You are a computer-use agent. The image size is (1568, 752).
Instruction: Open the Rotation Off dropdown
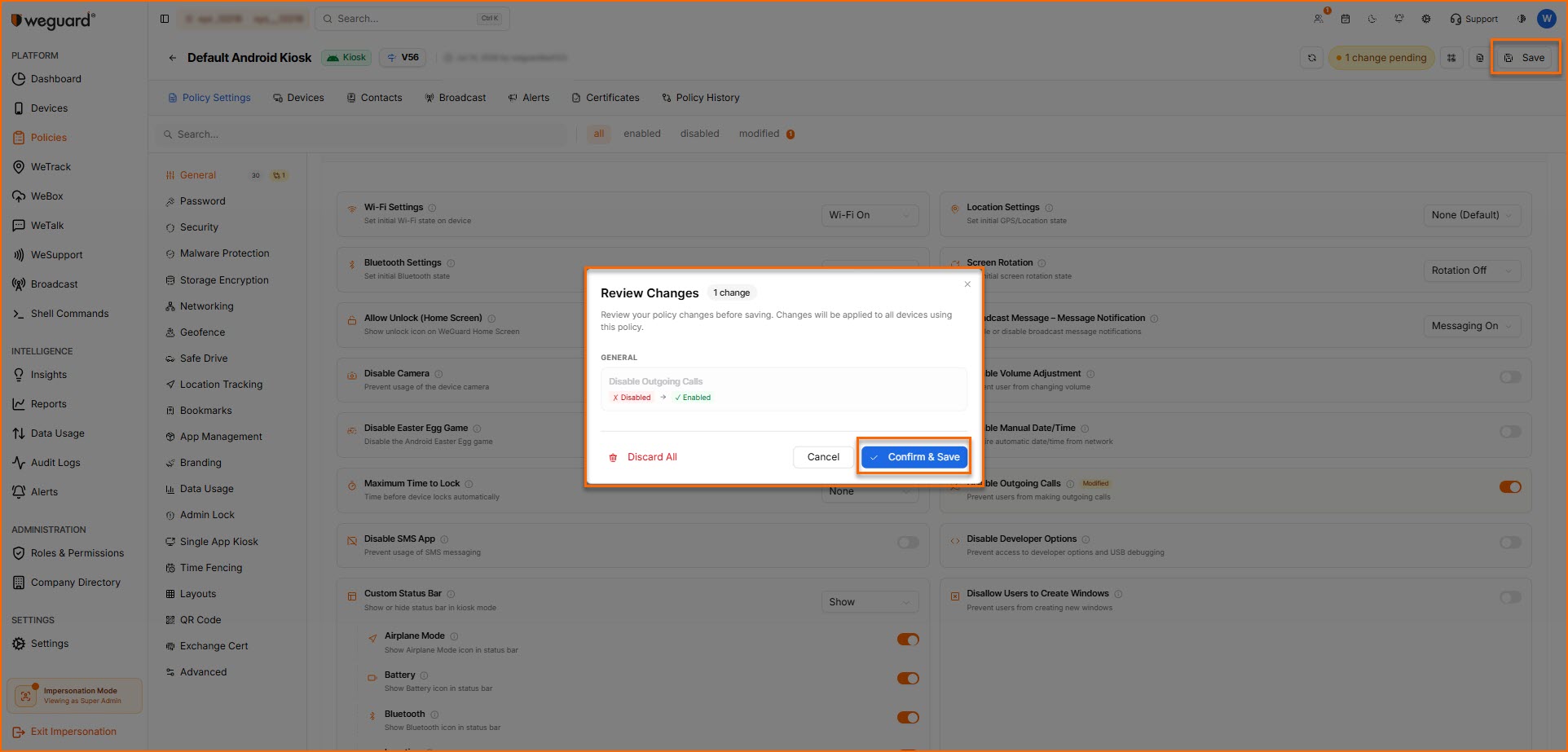pyautogui.click(x=1472, y=270)
